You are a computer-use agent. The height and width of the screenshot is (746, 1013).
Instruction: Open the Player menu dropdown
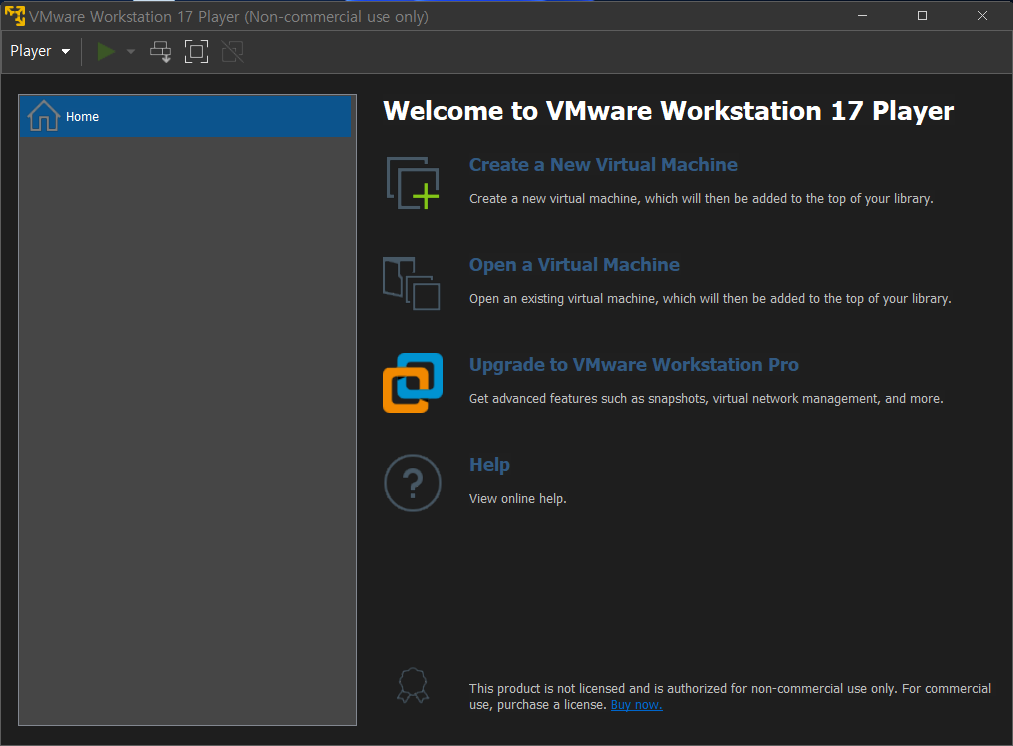point(39,51)
